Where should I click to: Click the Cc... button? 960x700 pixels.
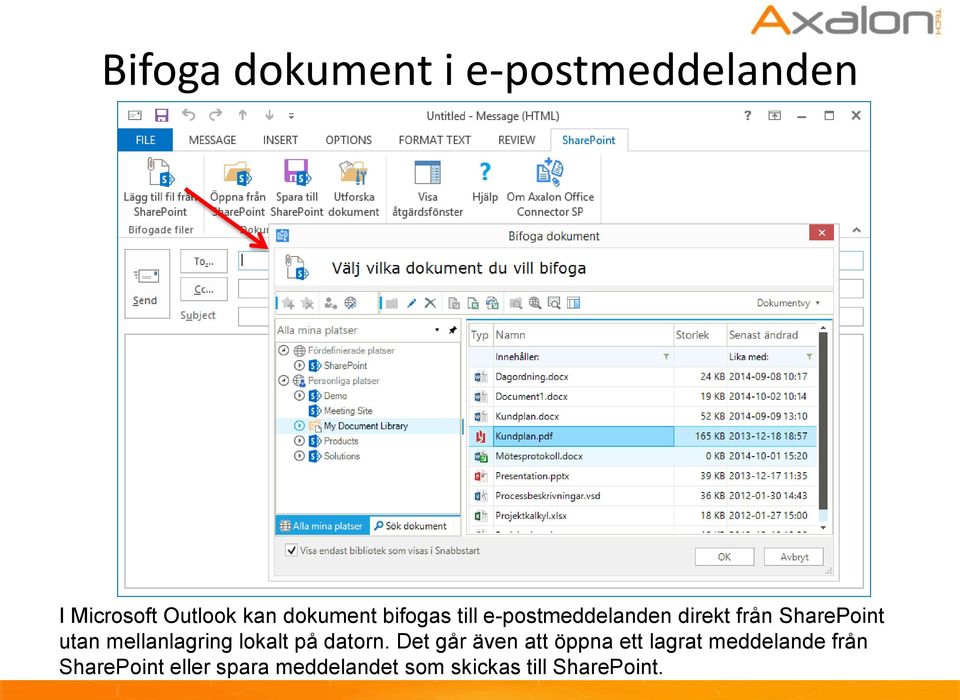click(204, 289)
